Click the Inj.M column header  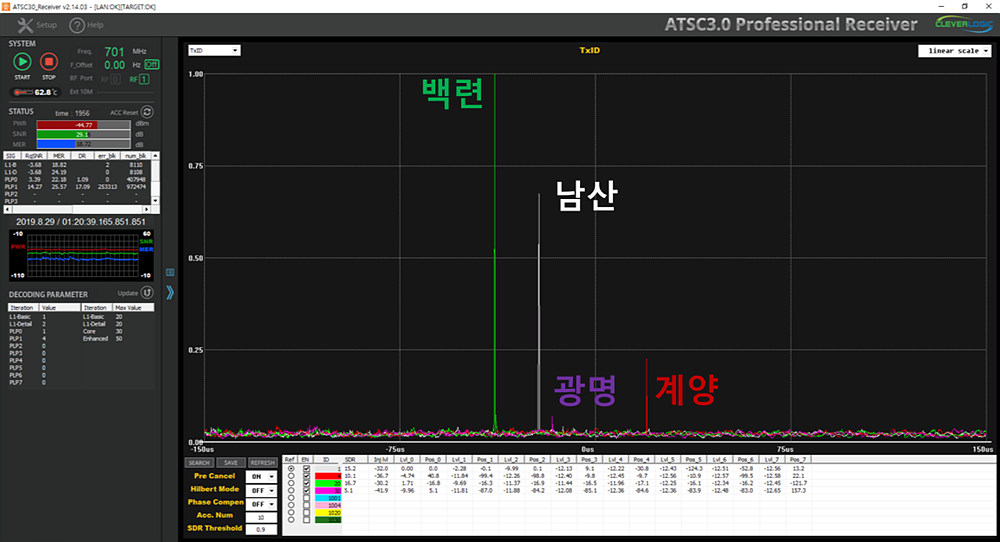click(x=381, y=459)
